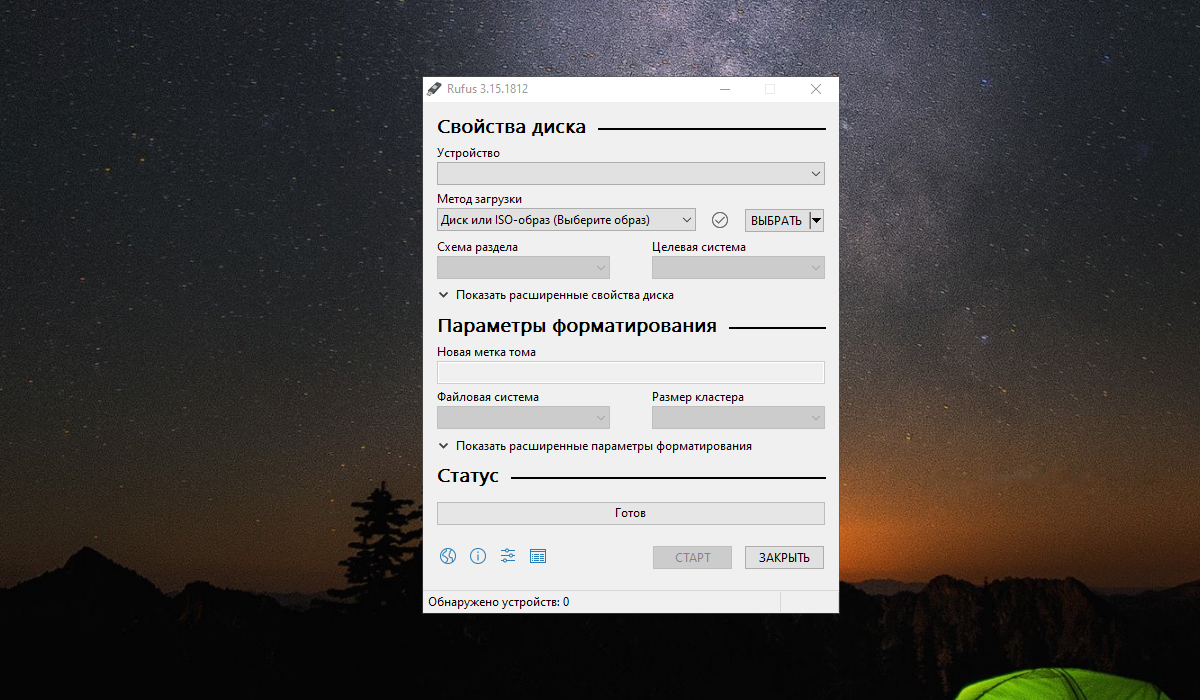The width and height of the screenshot is (1200, 700).
Task: Click the checksum checkmark icon
Action: coord(720,220)
